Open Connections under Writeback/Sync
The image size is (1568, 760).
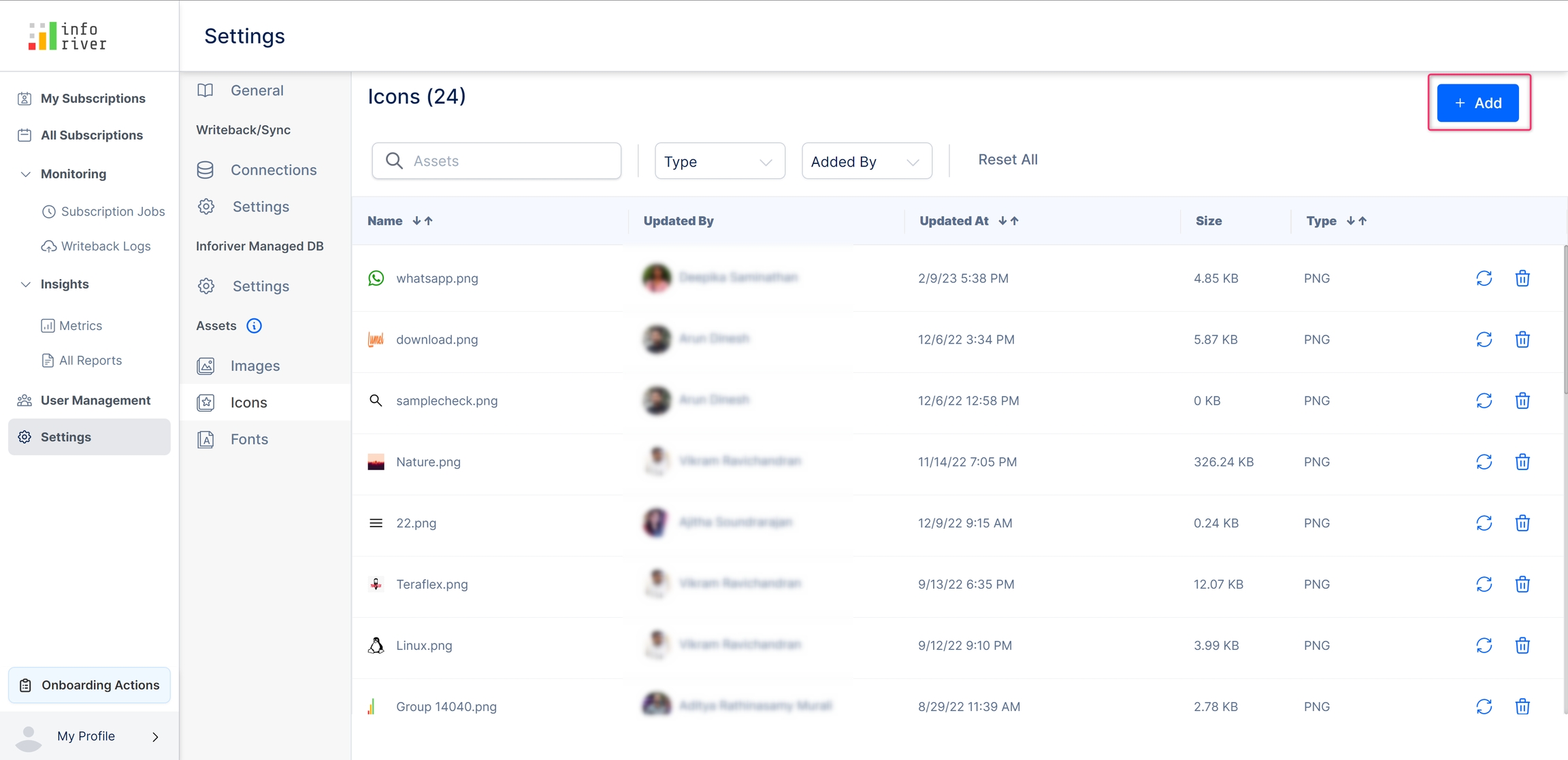point(273,170)
